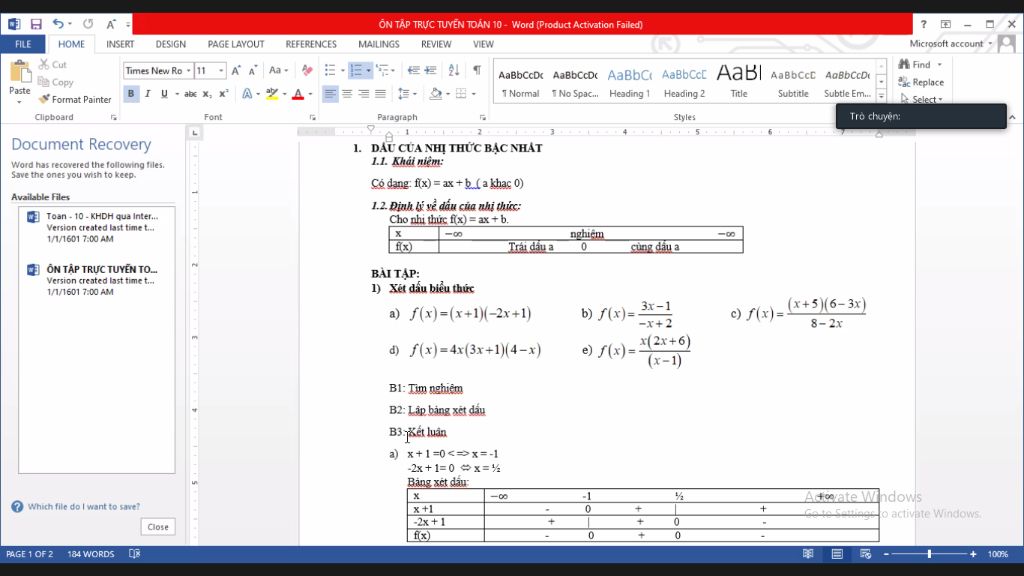1024x576 pixels.
Task: Activate Format Painter
Action: [74, 99]
